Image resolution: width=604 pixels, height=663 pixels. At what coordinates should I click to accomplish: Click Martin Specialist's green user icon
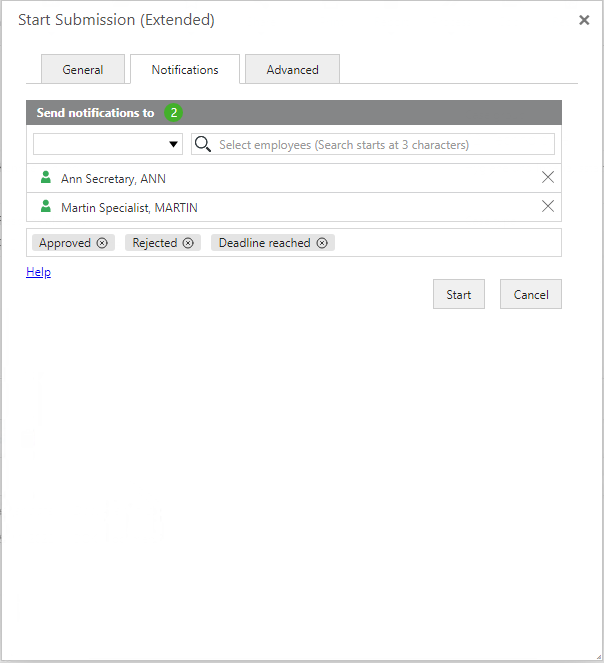click(45, 207)
